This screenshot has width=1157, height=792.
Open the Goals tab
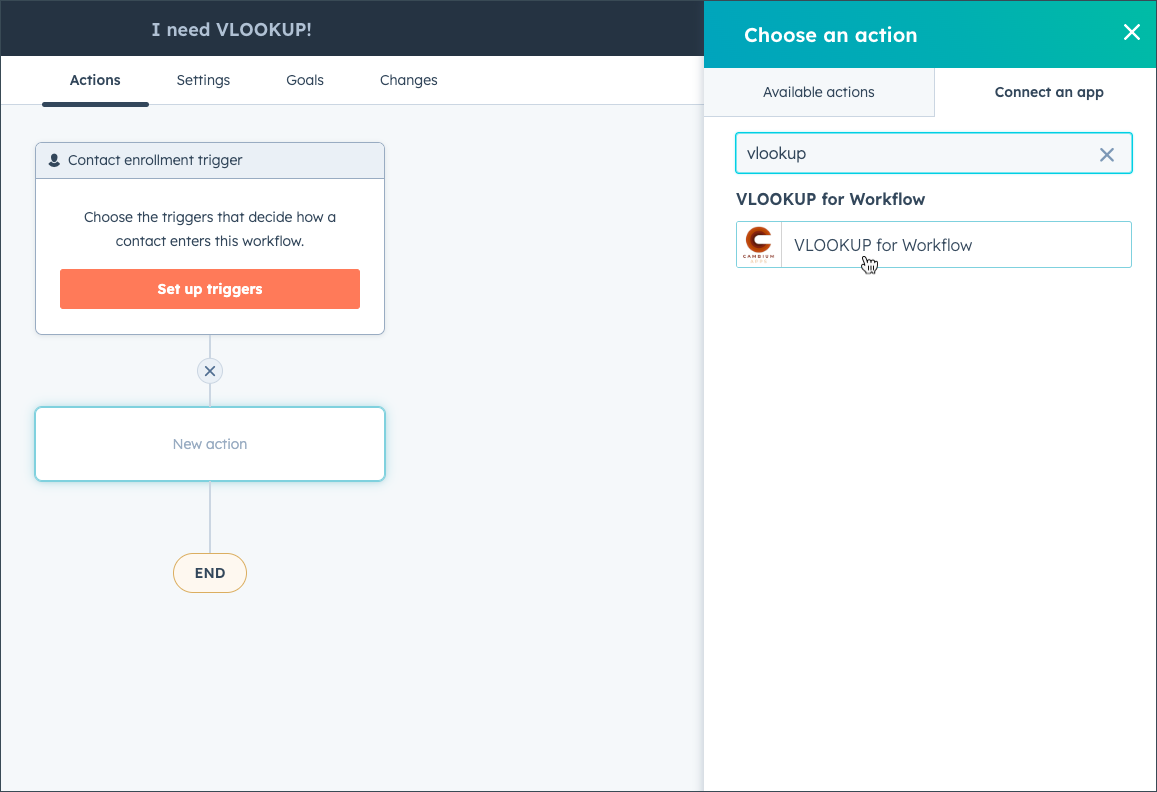tap(305, 80)
